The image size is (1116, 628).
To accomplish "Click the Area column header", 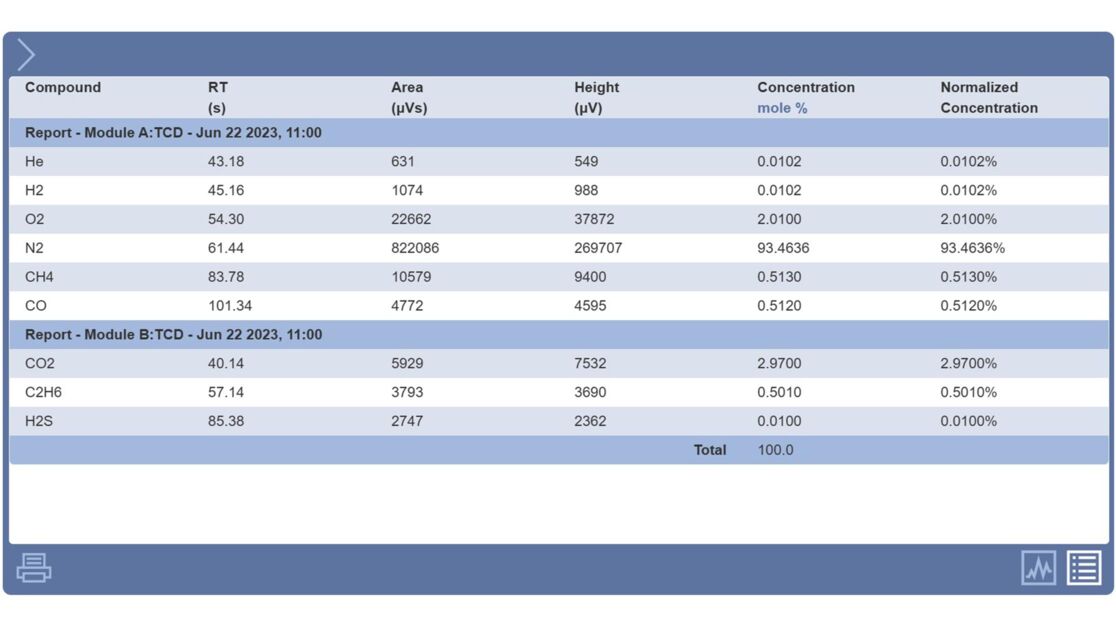I will (x=408, y=97).
